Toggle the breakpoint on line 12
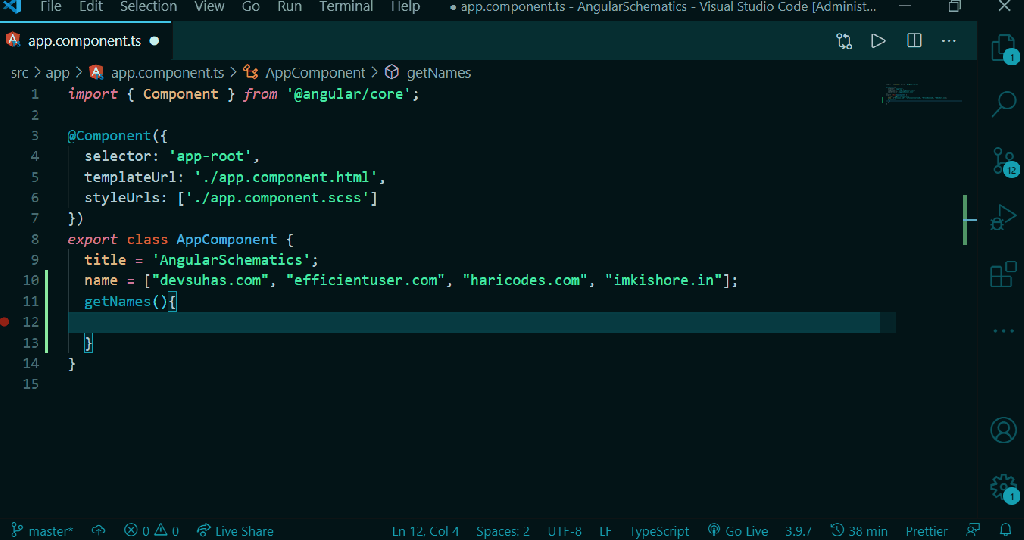This screenshot has height=540, width=1024. click(x=6, y=322)
